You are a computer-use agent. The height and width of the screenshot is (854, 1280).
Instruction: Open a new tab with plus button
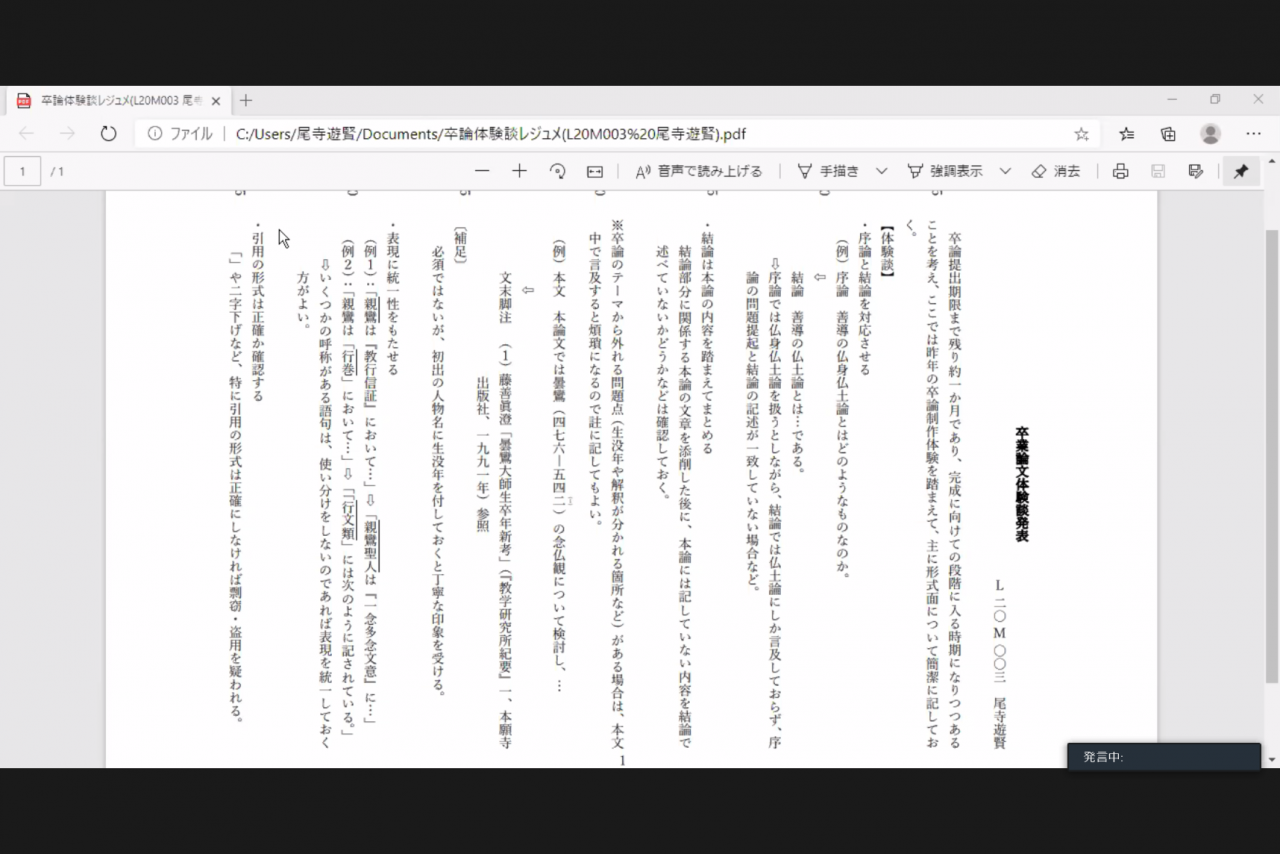(246, 101)
